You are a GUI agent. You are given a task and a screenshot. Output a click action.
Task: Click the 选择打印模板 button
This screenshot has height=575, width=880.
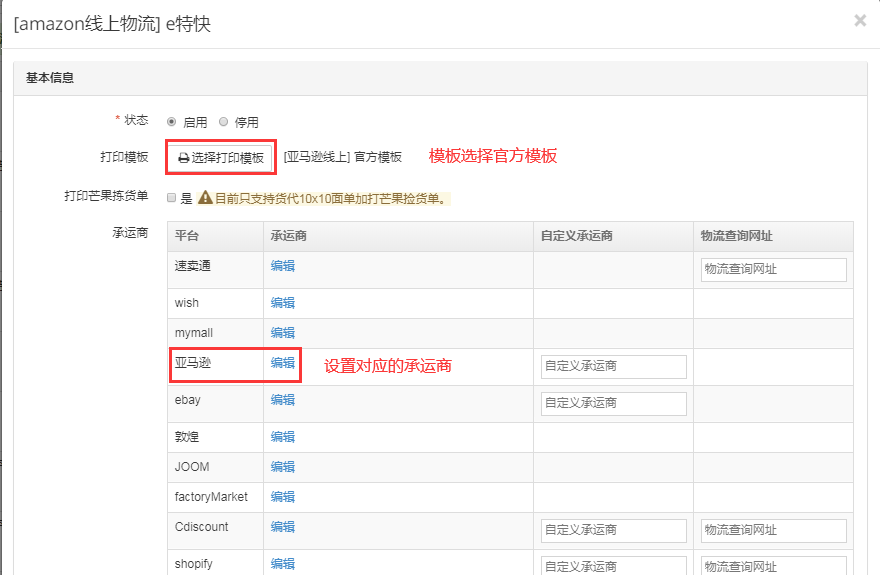tap(221, 157)
